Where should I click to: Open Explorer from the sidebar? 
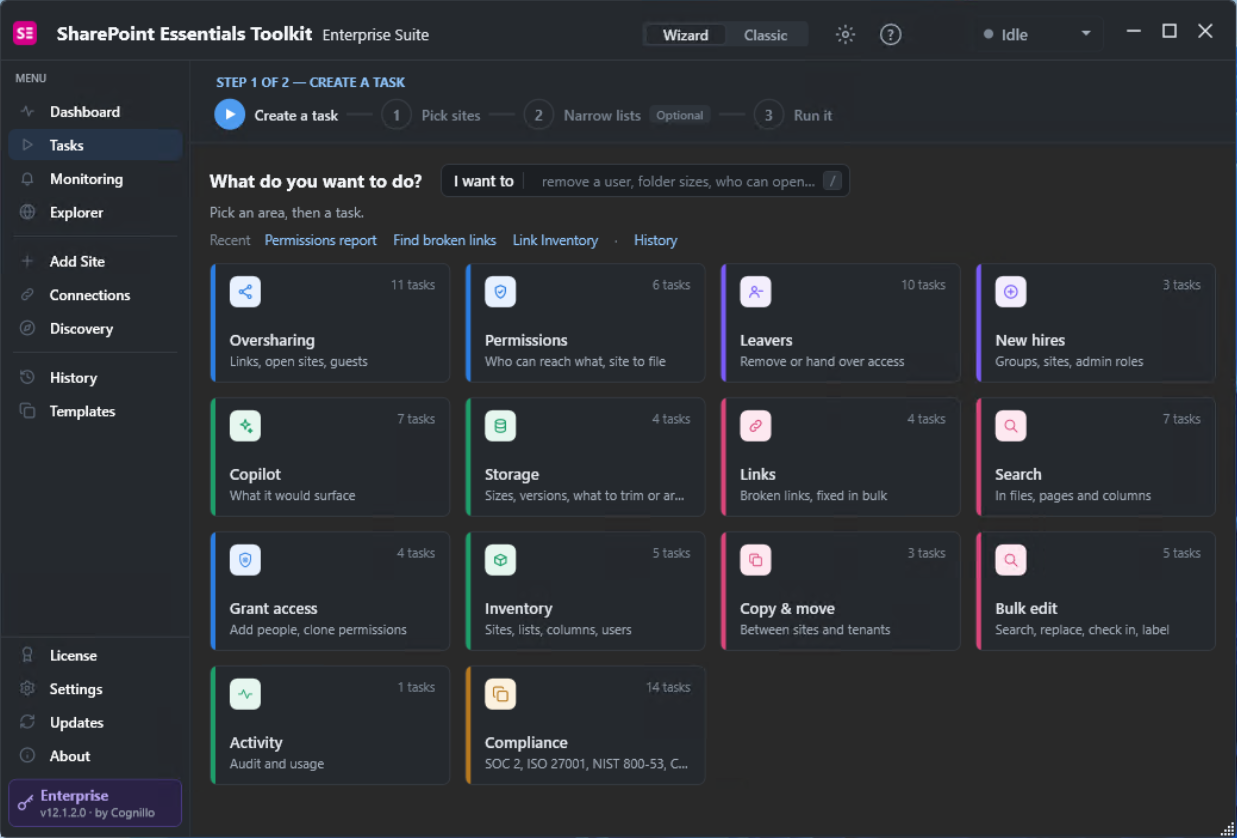[x=95, y=212]
